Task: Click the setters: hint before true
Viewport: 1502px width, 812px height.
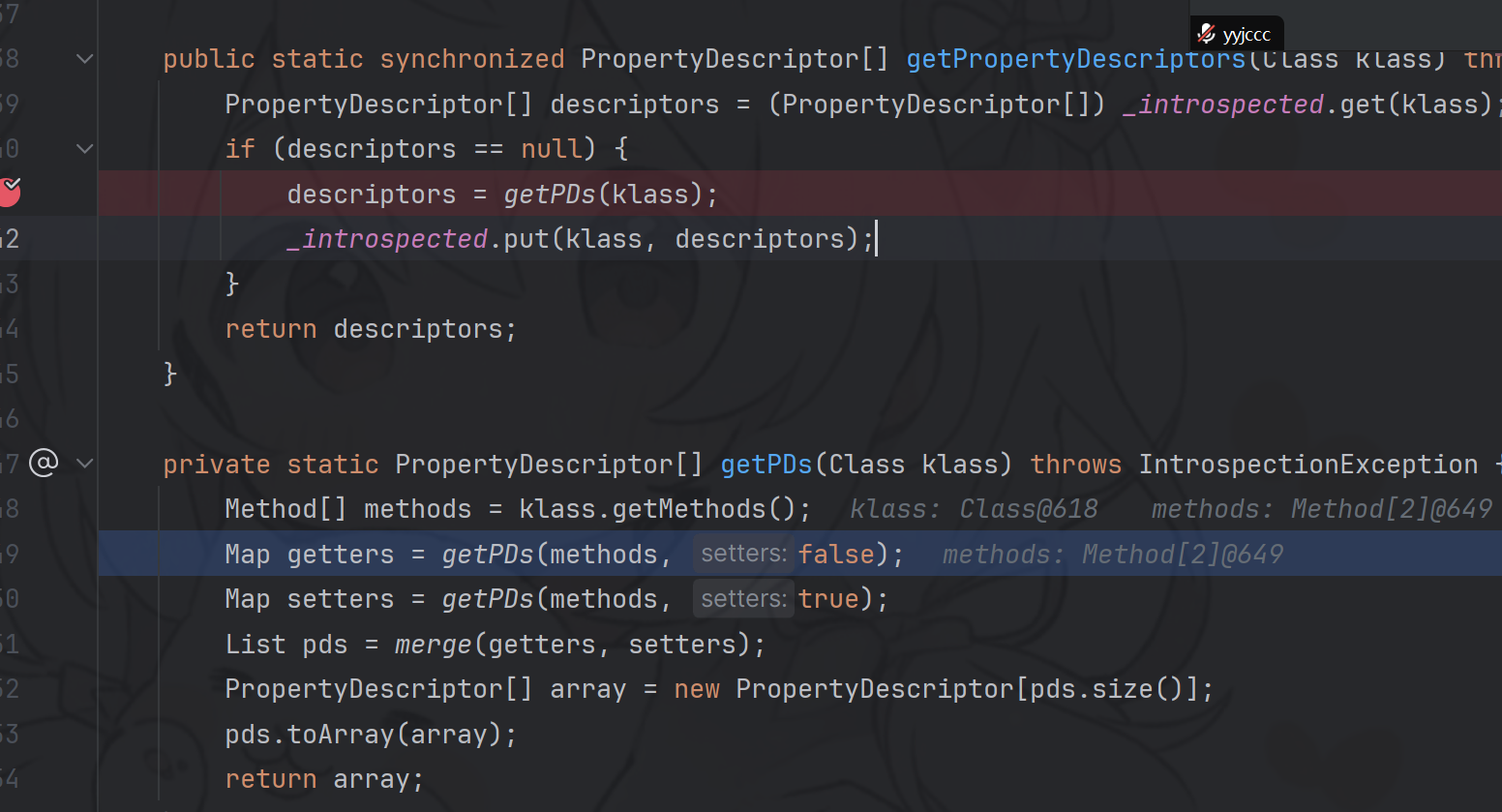Action: click(x=743, y=599)
